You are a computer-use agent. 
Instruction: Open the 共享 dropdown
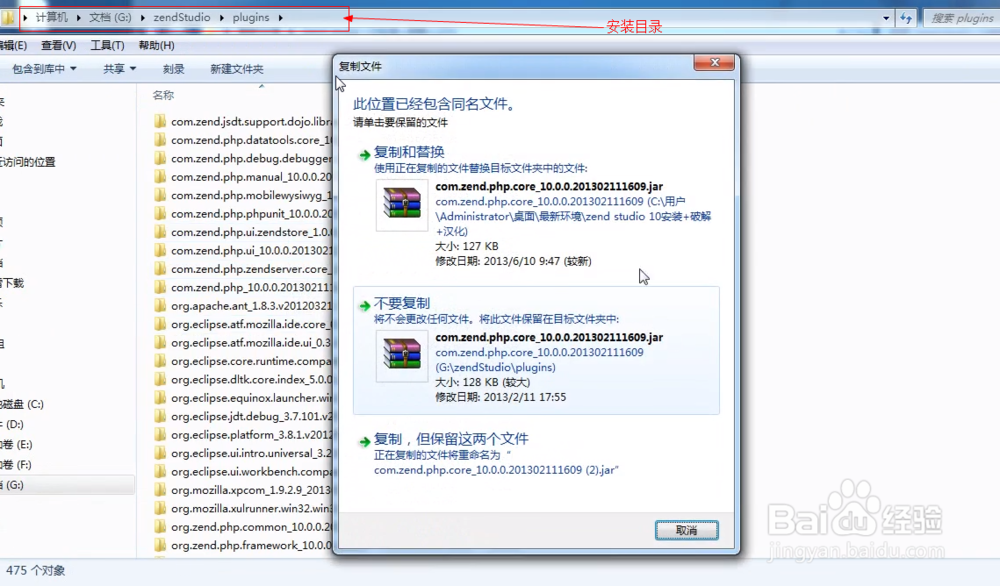119,68
